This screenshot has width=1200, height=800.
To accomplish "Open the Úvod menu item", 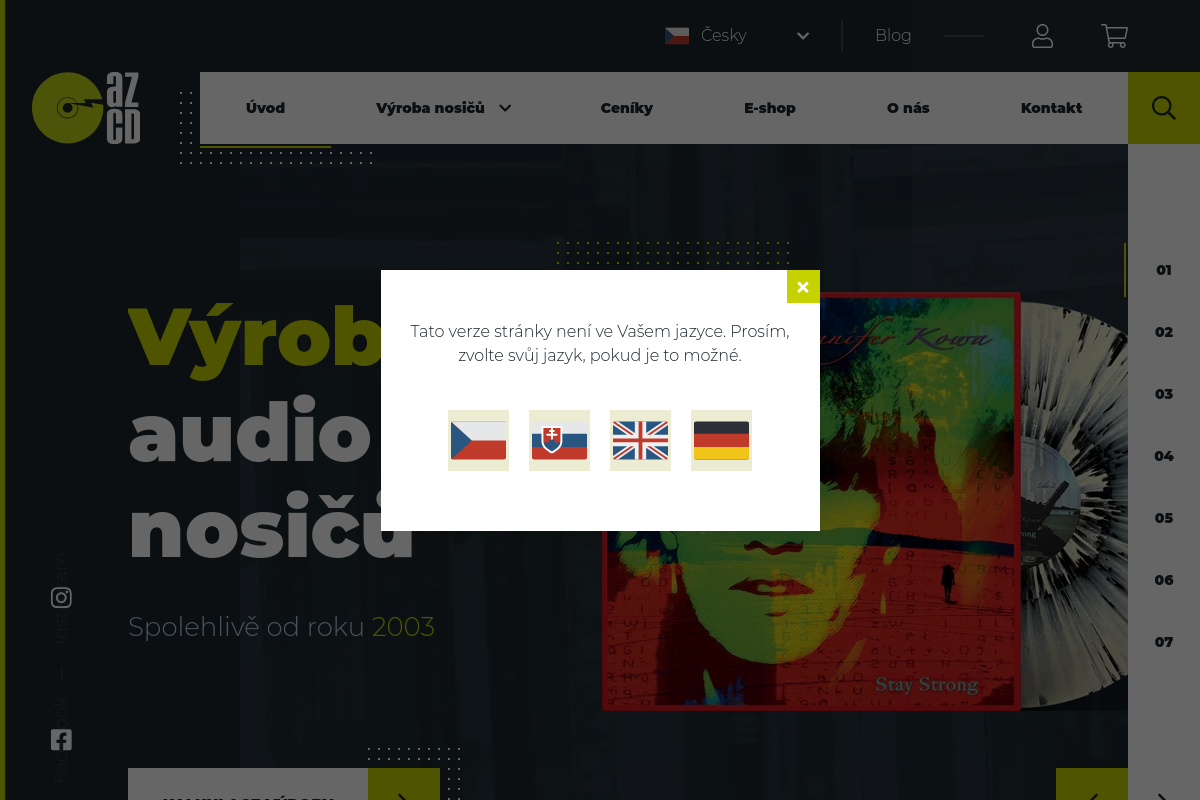I will click(265, 108).
